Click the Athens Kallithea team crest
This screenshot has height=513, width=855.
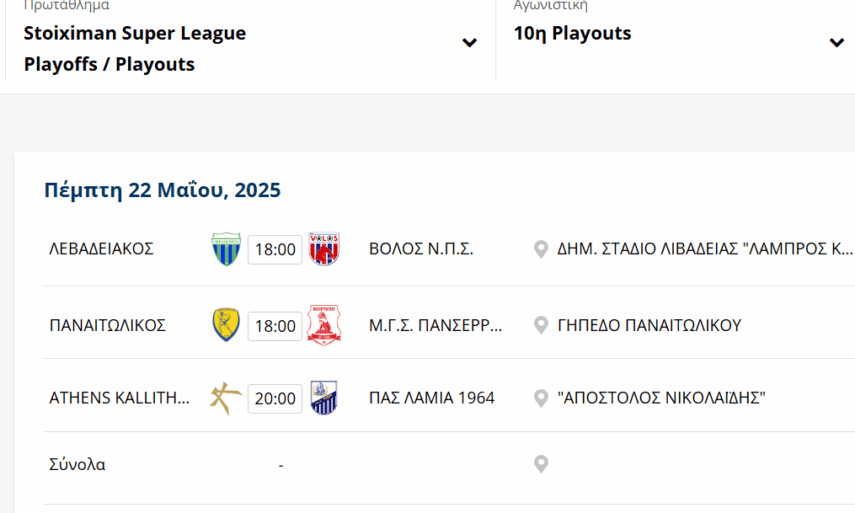226,398
